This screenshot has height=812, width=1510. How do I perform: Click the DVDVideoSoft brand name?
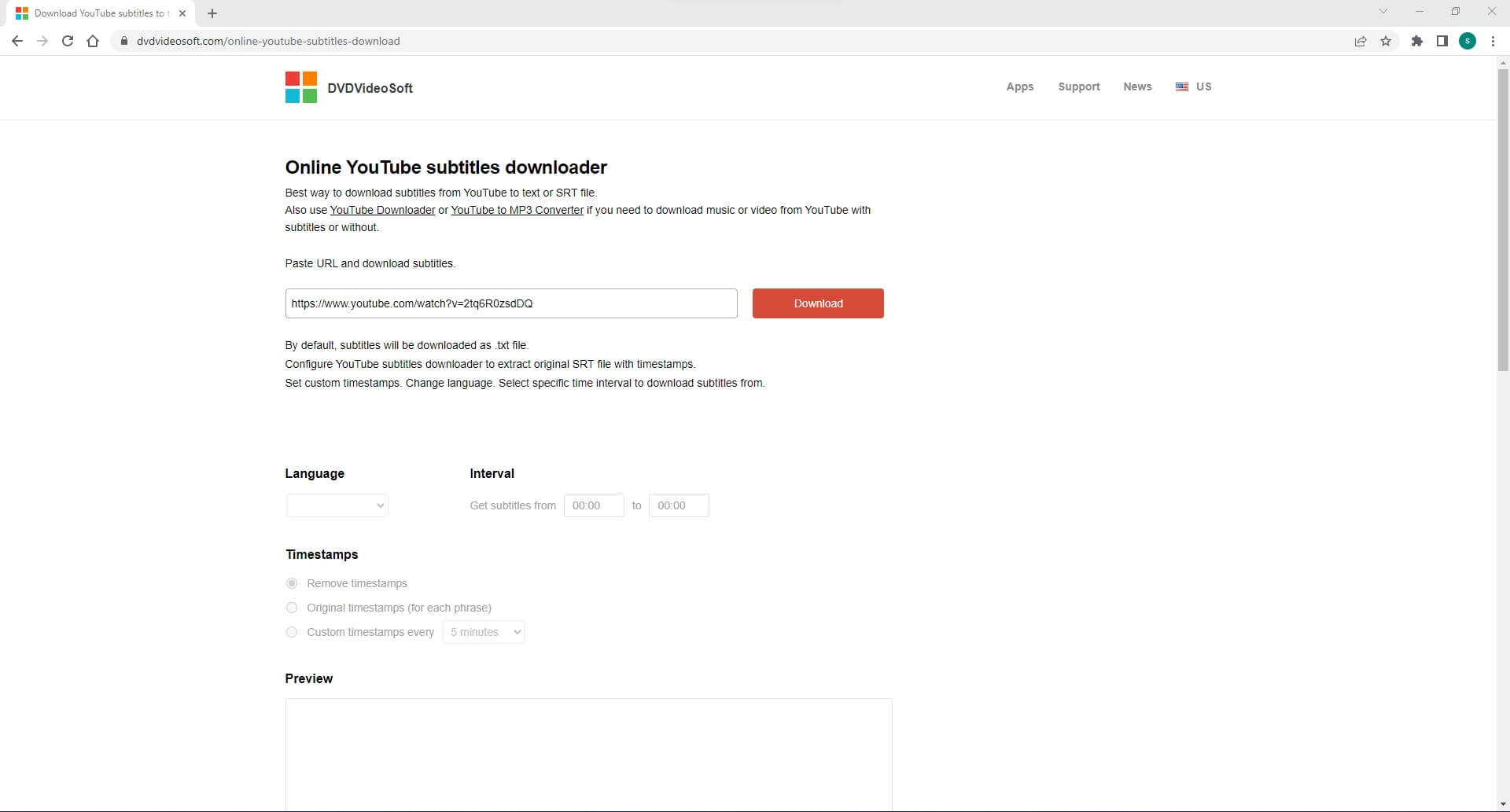point(370,88)
